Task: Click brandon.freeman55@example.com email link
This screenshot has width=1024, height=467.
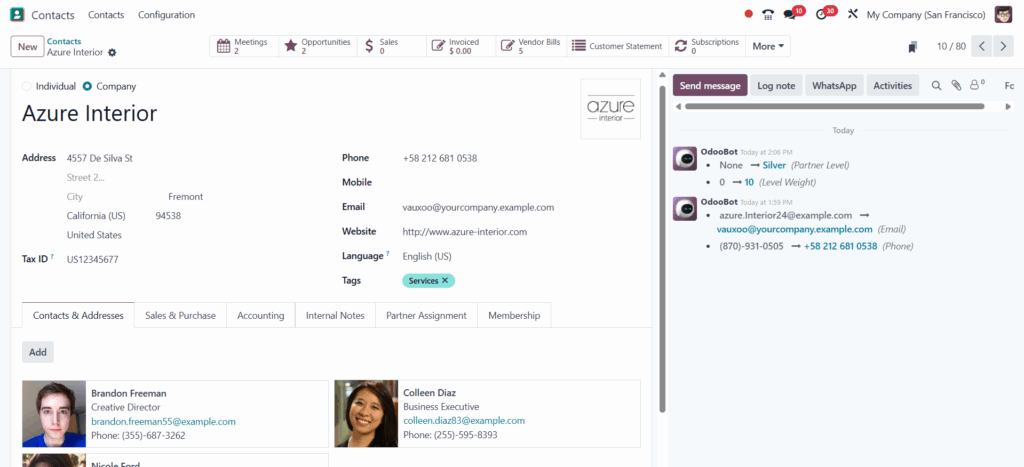Action: pos(163,421)
